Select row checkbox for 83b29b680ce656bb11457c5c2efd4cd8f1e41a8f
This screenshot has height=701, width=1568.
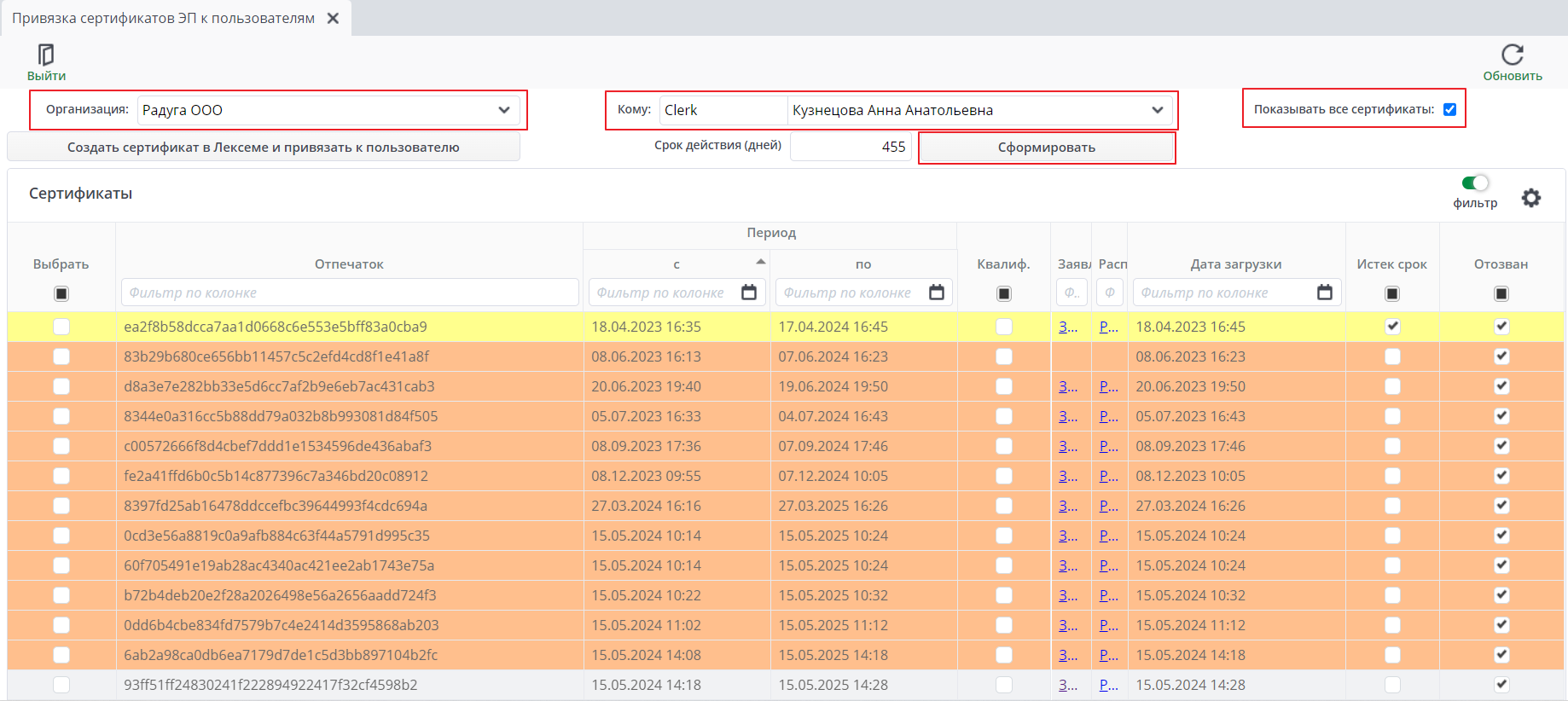click(x=61, y=356)
